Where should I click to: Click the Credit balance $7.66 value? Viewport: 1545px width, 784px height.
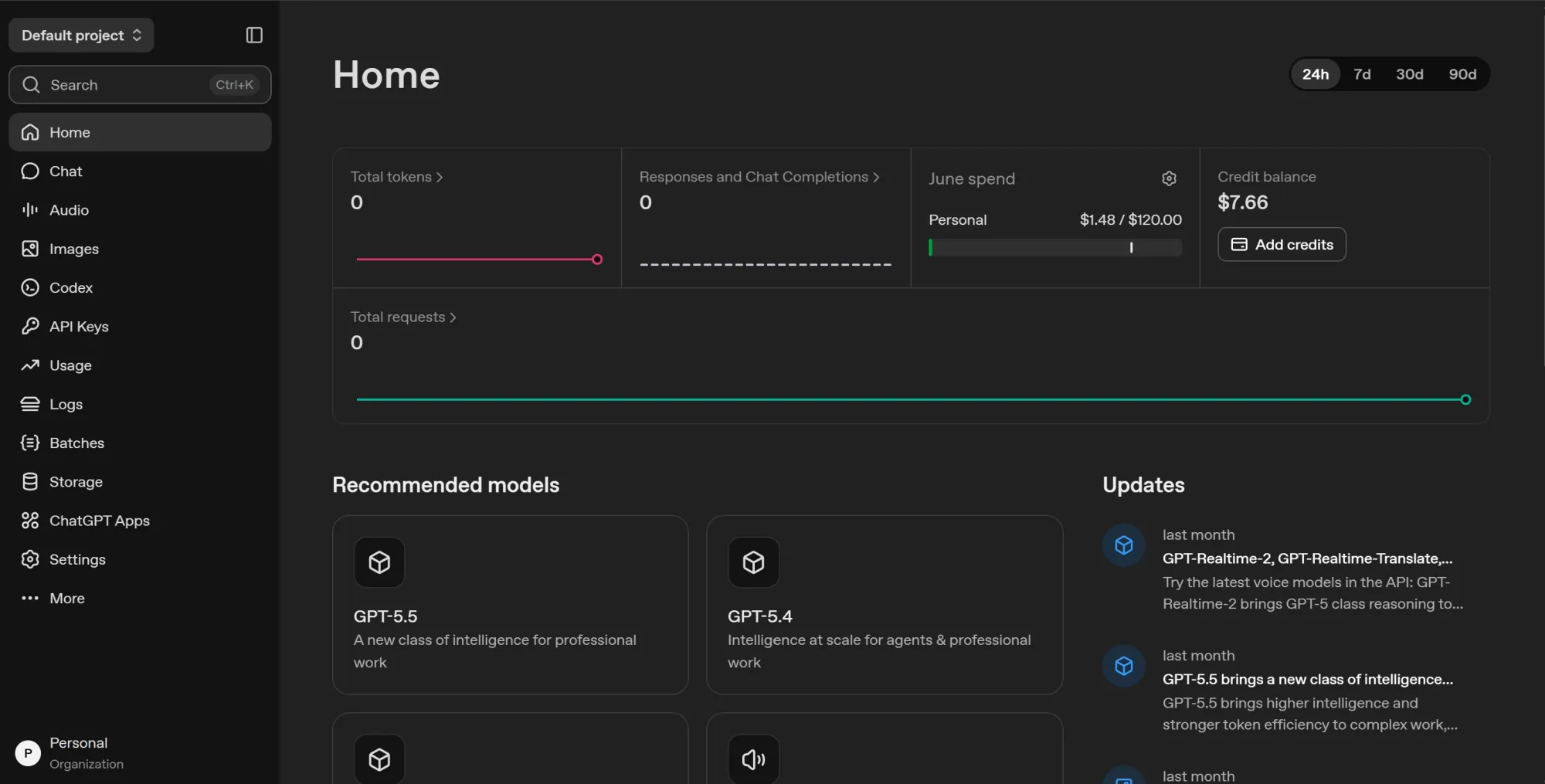1242,202
